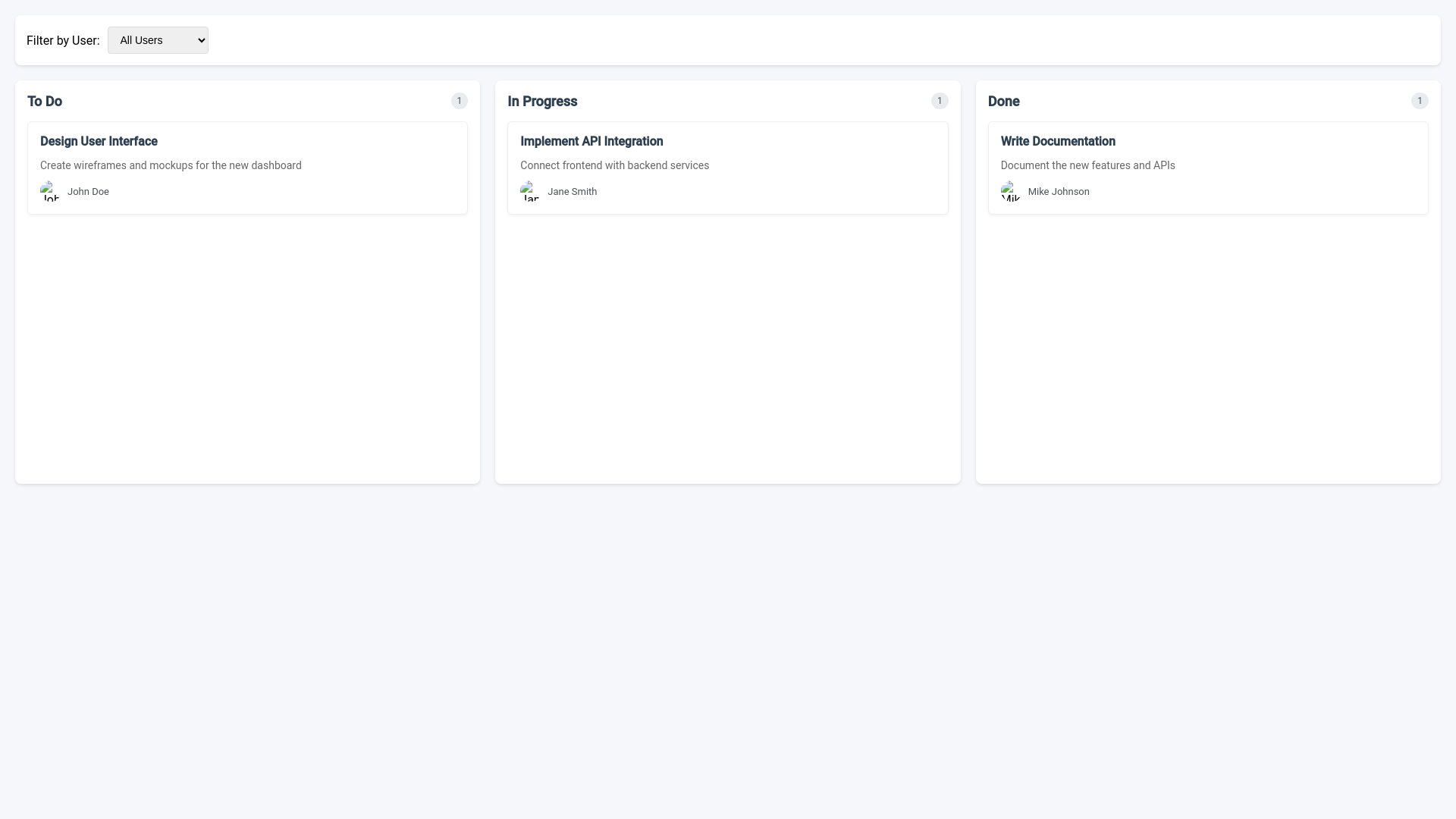Image resolution: width=1456 pixels, height=819 pixels.
Task: Click the Implement API Integration title text
Action: (x=591, y=141)
